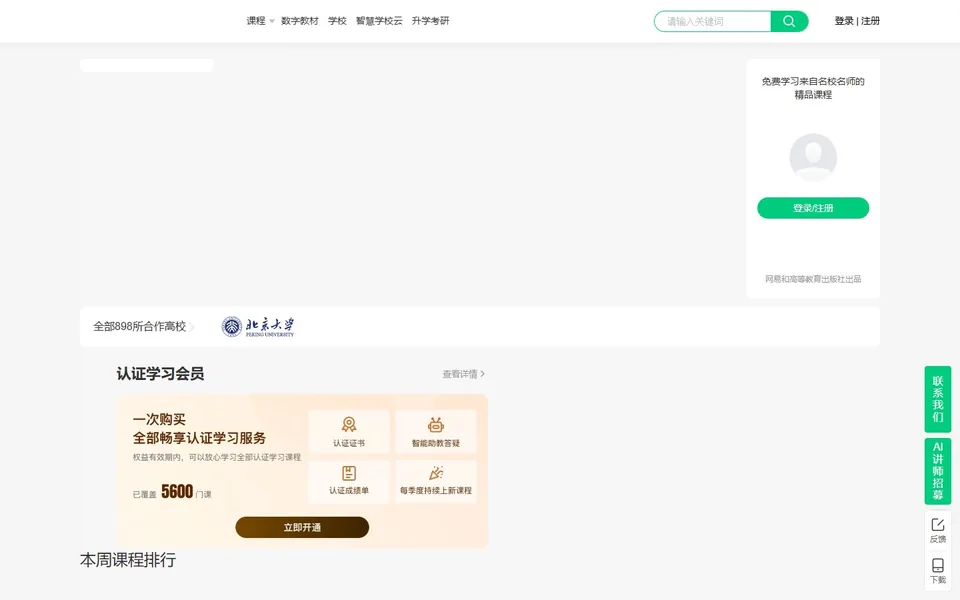The image size is (960, 600).
Task: Click the 认证成绩单 document icon
Action: coord(349,473)
